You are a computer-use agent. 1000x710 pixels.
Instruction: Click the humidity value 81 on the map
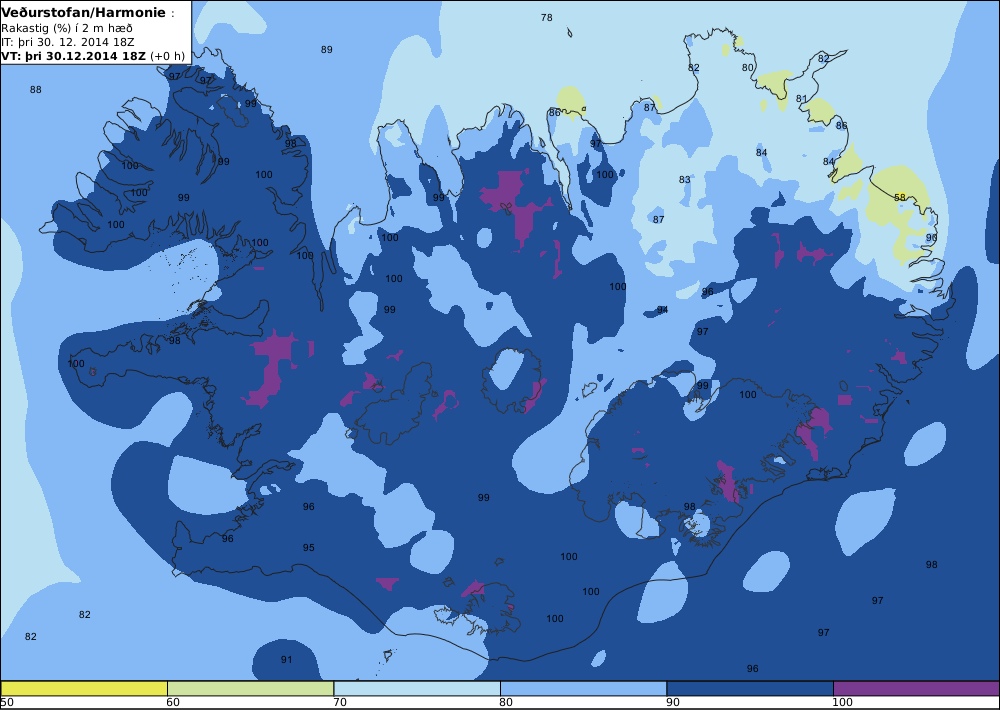pyautogui.click(x=802, y=99)
